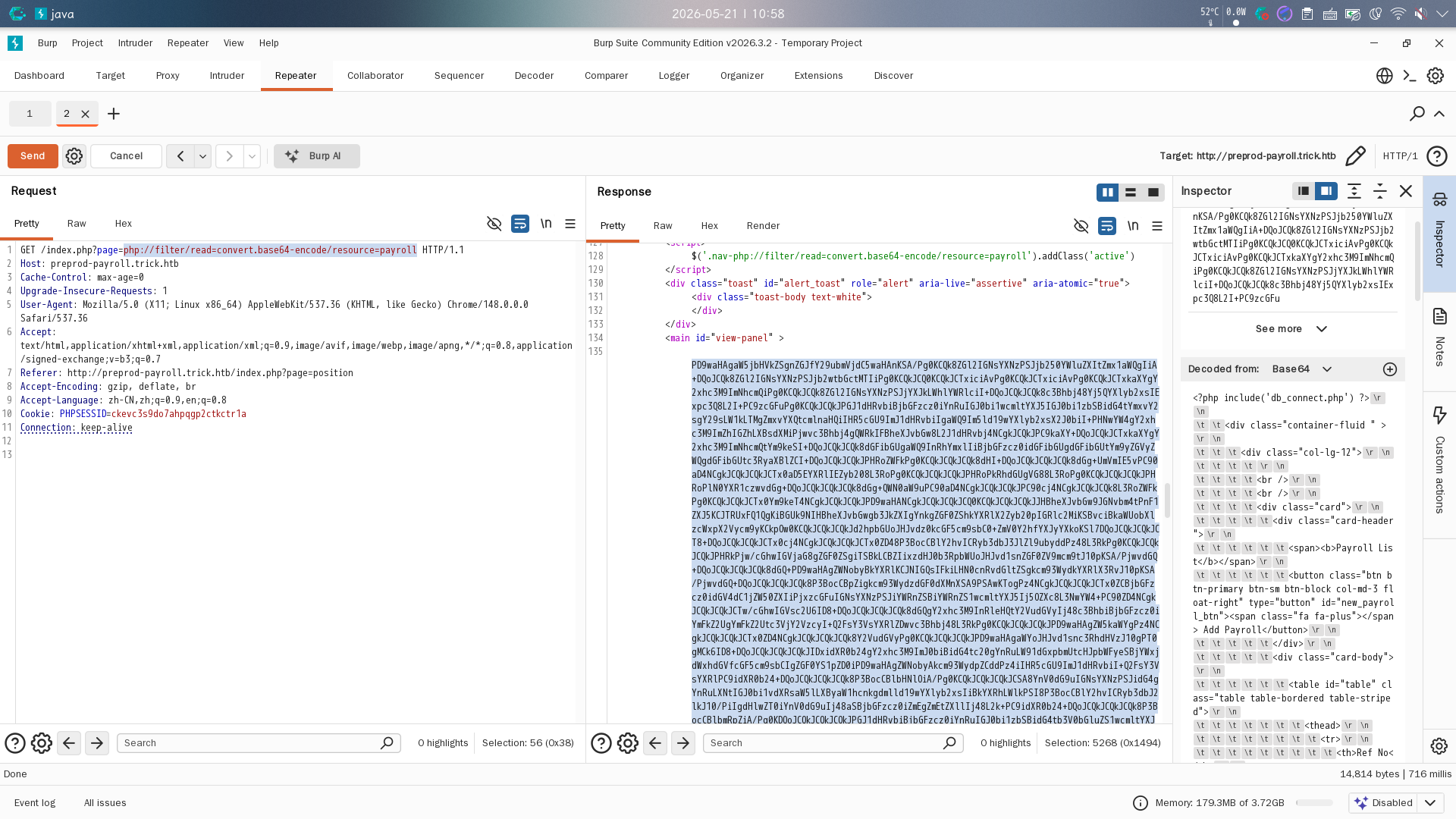Toggle hidden-content eye icon in Response
1456x819 pixels.
1081,226
